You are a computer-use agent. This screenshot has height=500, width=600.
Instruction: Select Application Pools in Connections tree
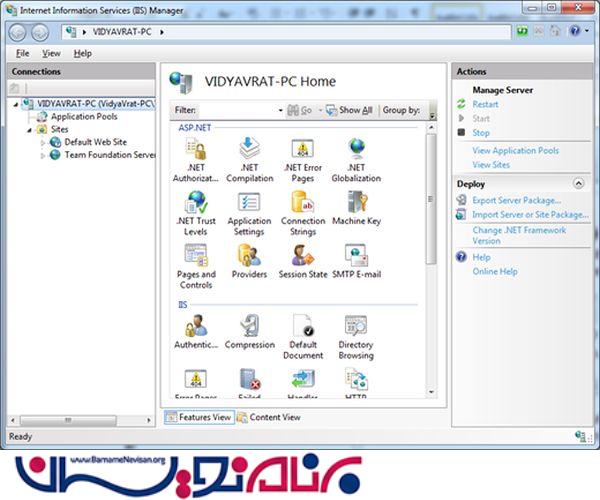tap(84, 116)
